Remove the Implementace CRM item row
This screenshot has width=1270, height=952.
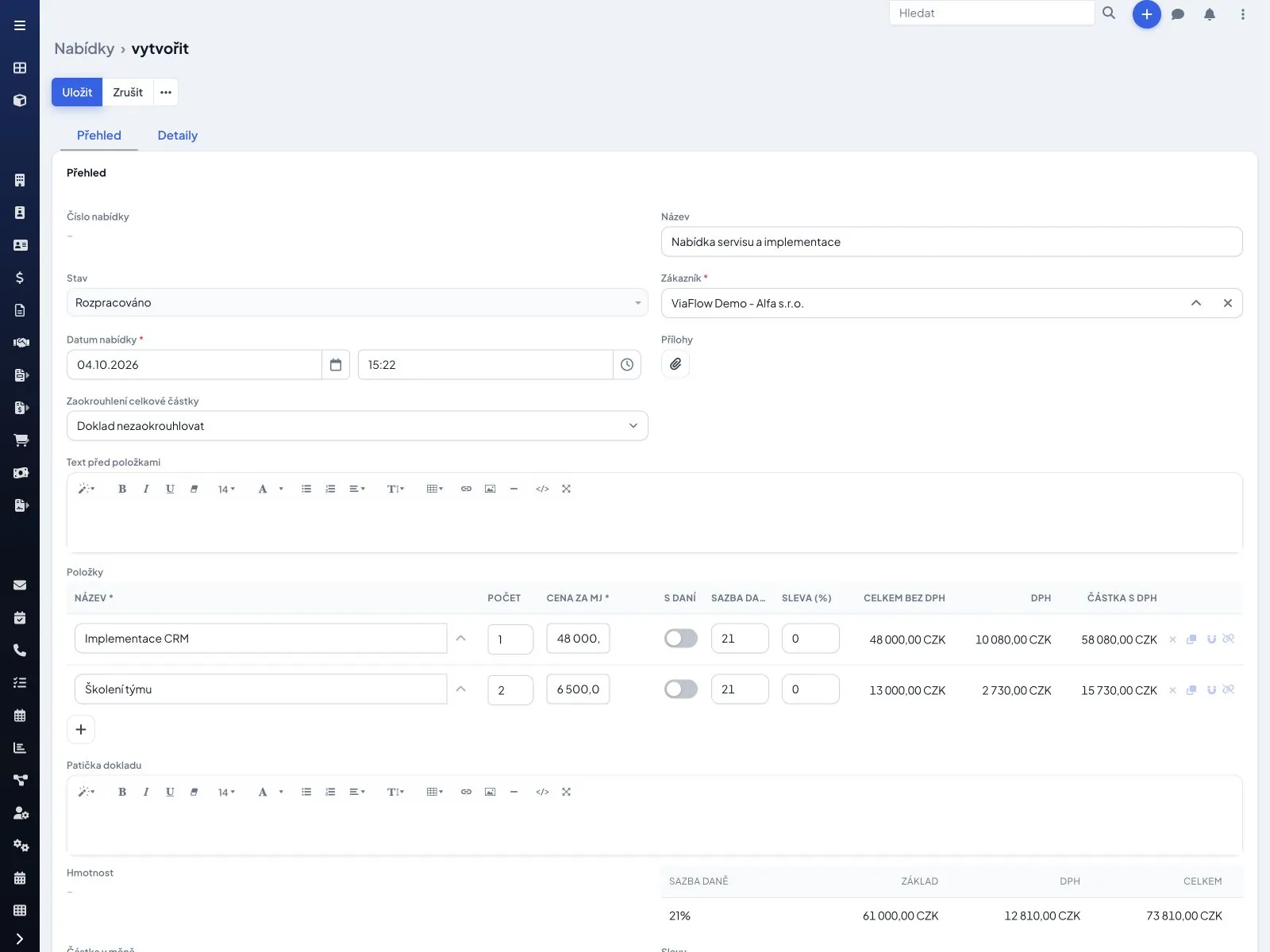point(1172,639)
